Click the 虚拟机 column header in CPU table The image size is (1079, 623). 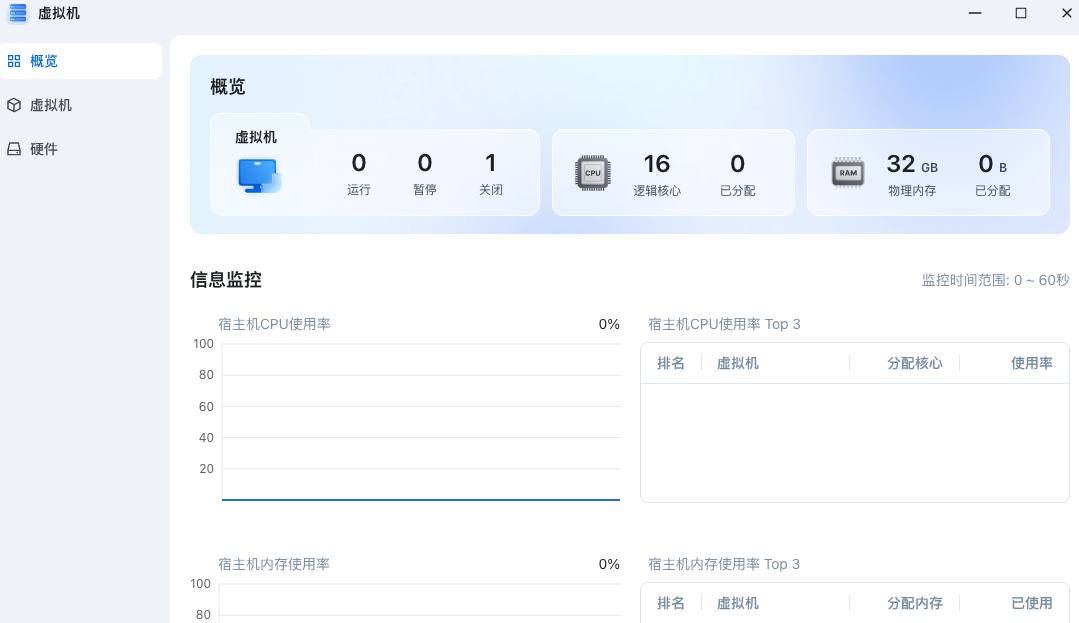coord(738,363)
